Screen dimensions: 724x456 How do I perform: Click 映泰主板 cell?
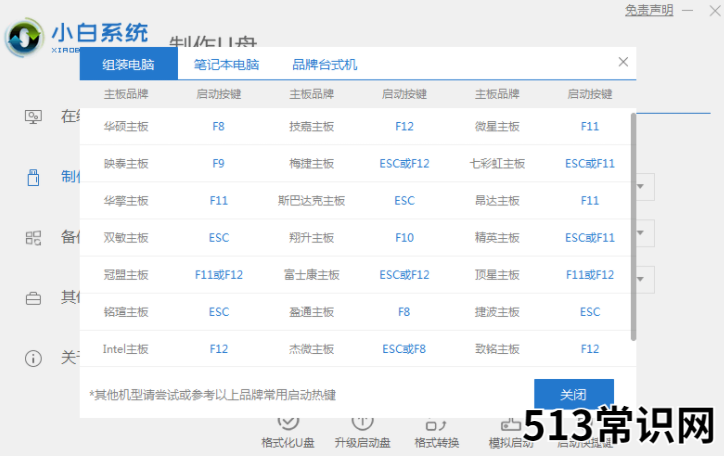[x=126, y=163]
